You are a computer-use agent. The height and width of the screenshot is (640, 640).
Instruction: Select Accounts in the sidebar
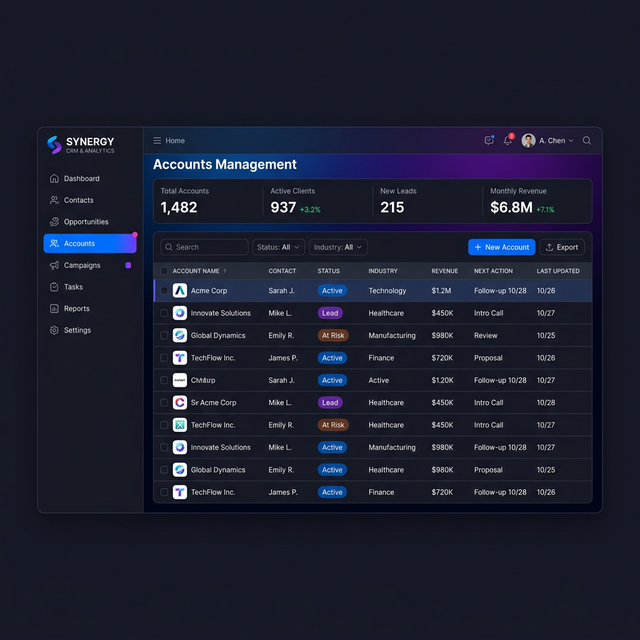tap(90, 243)
